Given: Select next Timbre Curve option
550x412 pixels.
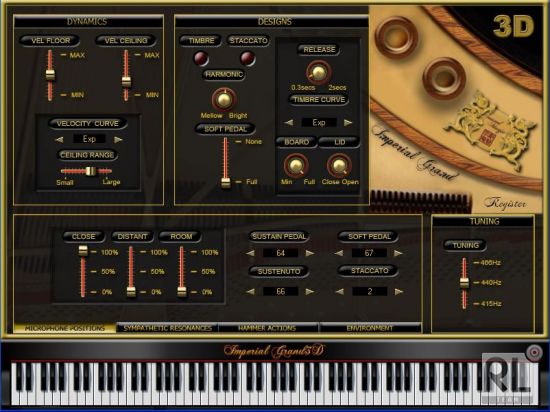Looking at the screenshot, I should (x=348, y=122).
